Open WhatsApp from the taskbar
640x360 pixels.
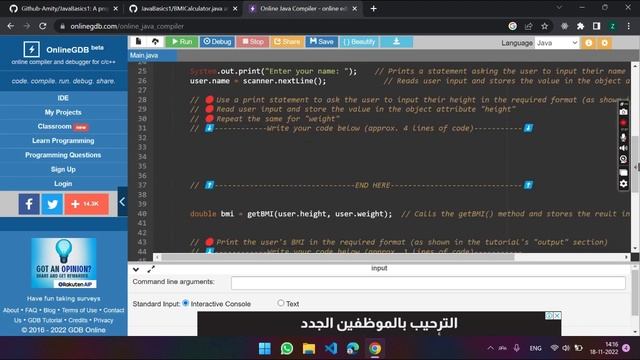287,349
